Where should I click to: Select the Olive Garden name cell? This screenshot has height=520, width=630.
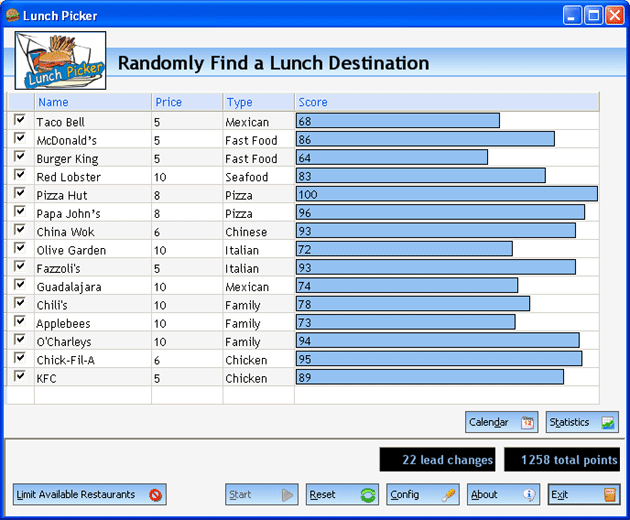click(x=93, y=250)
